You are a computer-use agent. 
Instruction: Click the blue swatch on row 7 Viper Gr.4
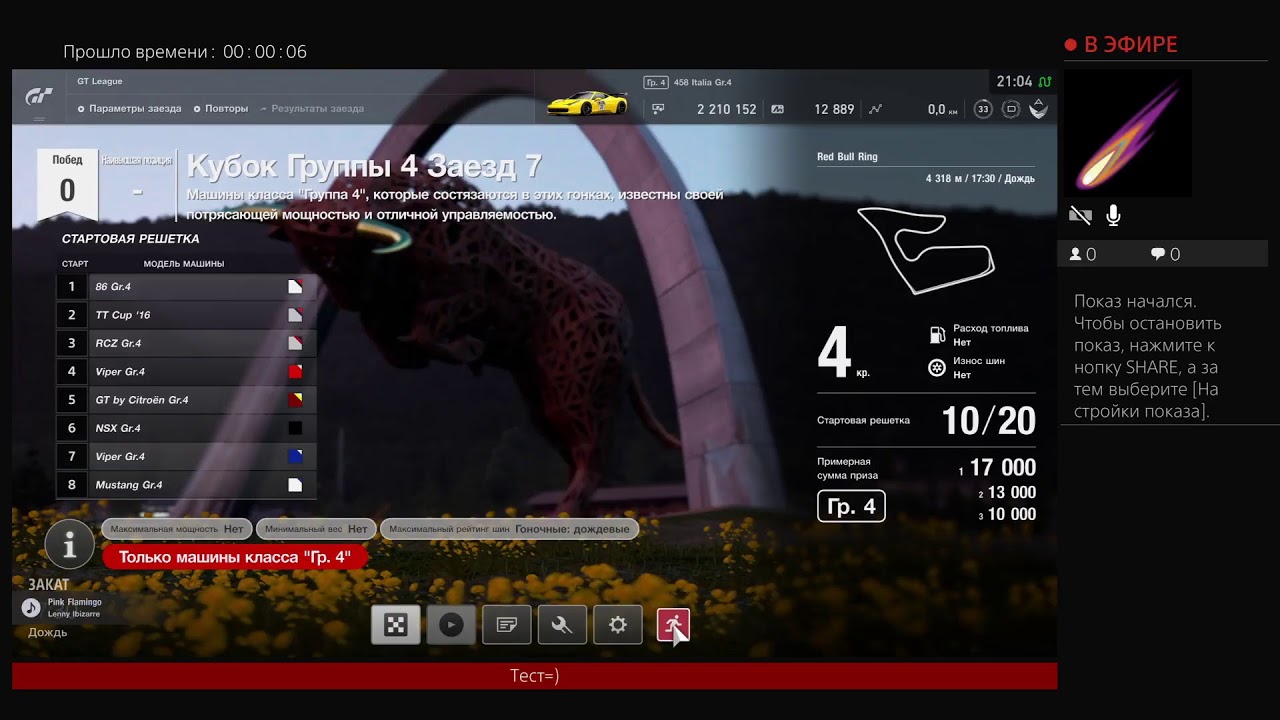click(295, 457)
